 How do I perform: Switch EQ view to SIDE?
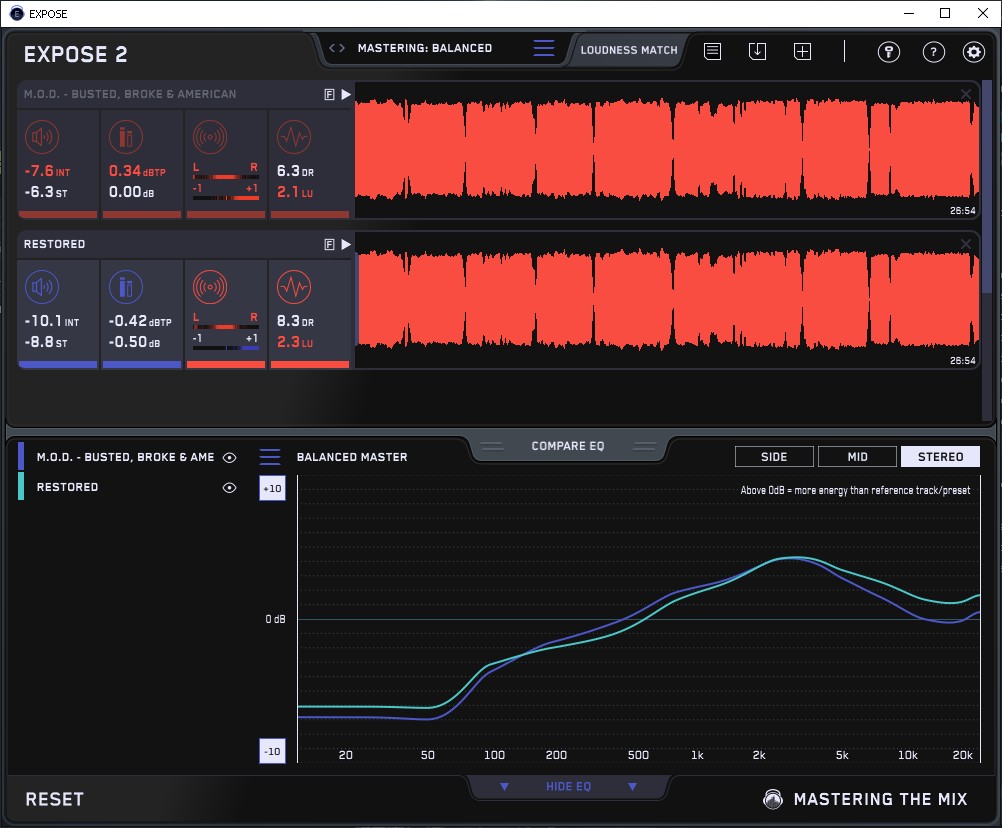tap(774, 457)
